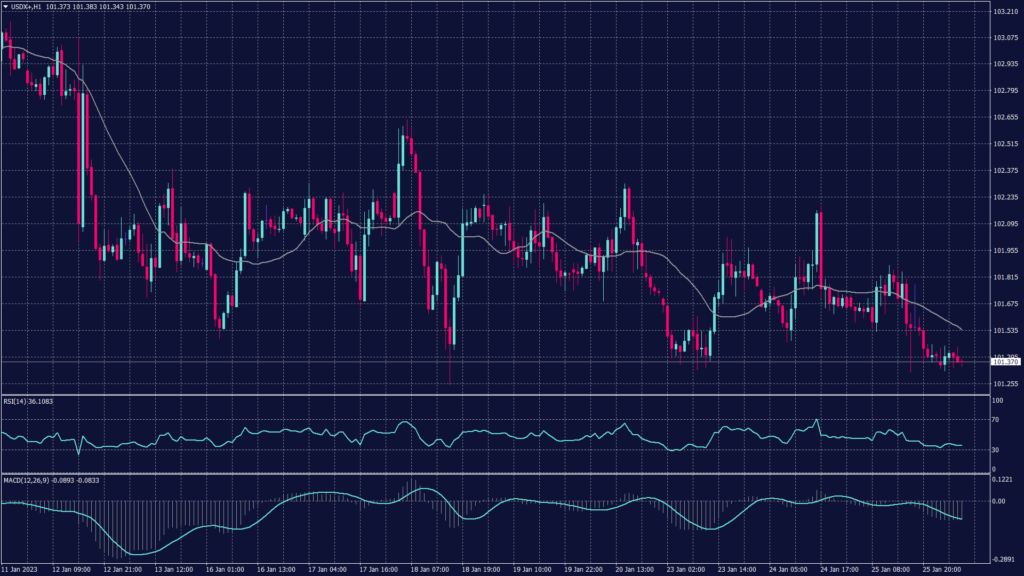Click the RSI 100 level label
This screenshot has height=576, width=1024.
coord(997,400)
